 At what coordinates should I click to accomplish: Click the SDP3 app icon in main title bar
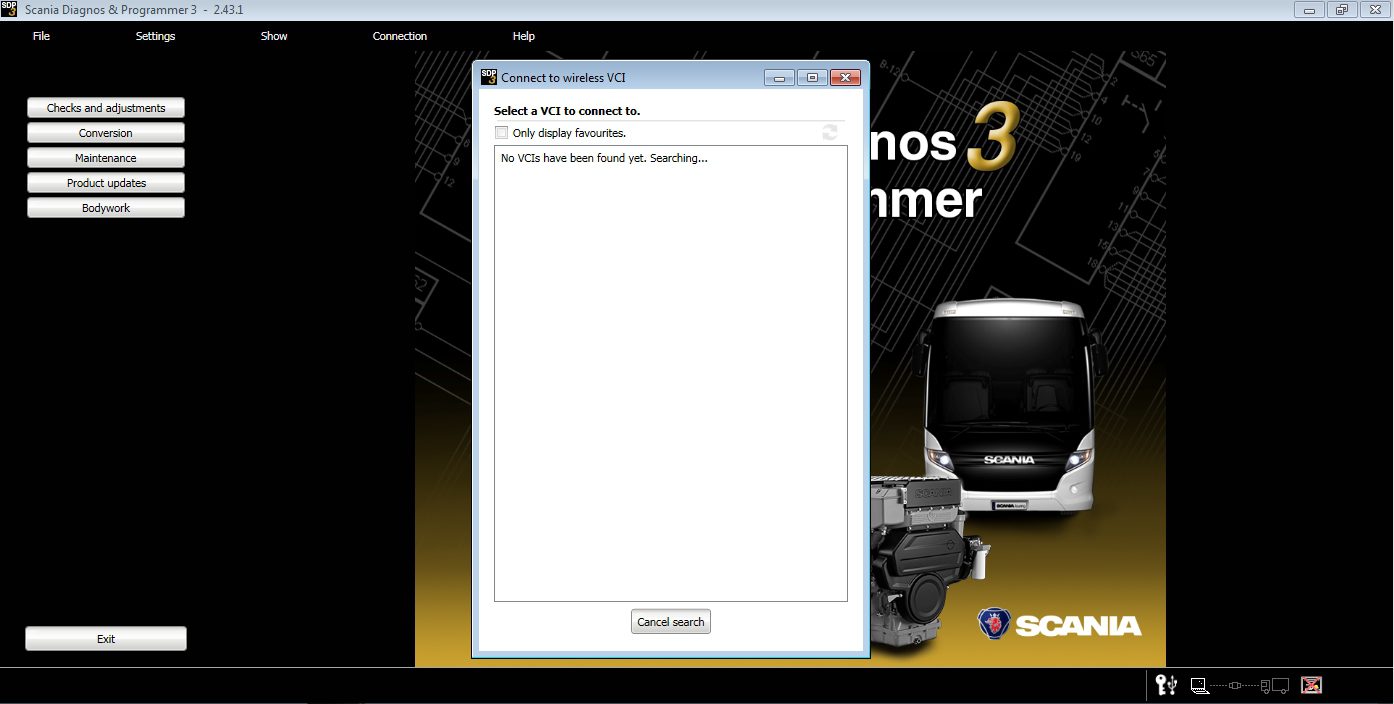(x=9, y=9)
